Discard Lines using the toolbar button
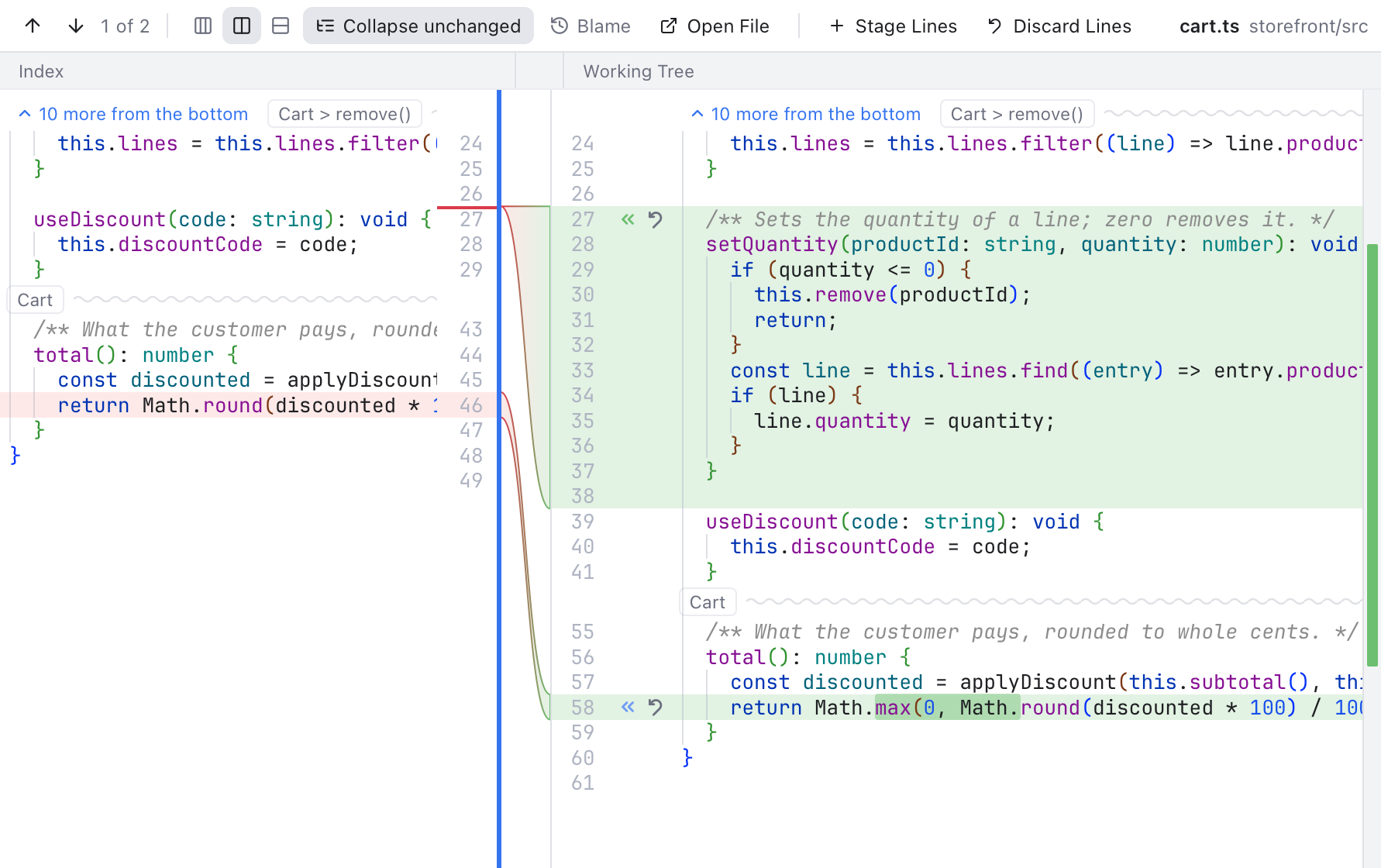Viewport: 1381px width, 868px height. [x=1059, y=26]
